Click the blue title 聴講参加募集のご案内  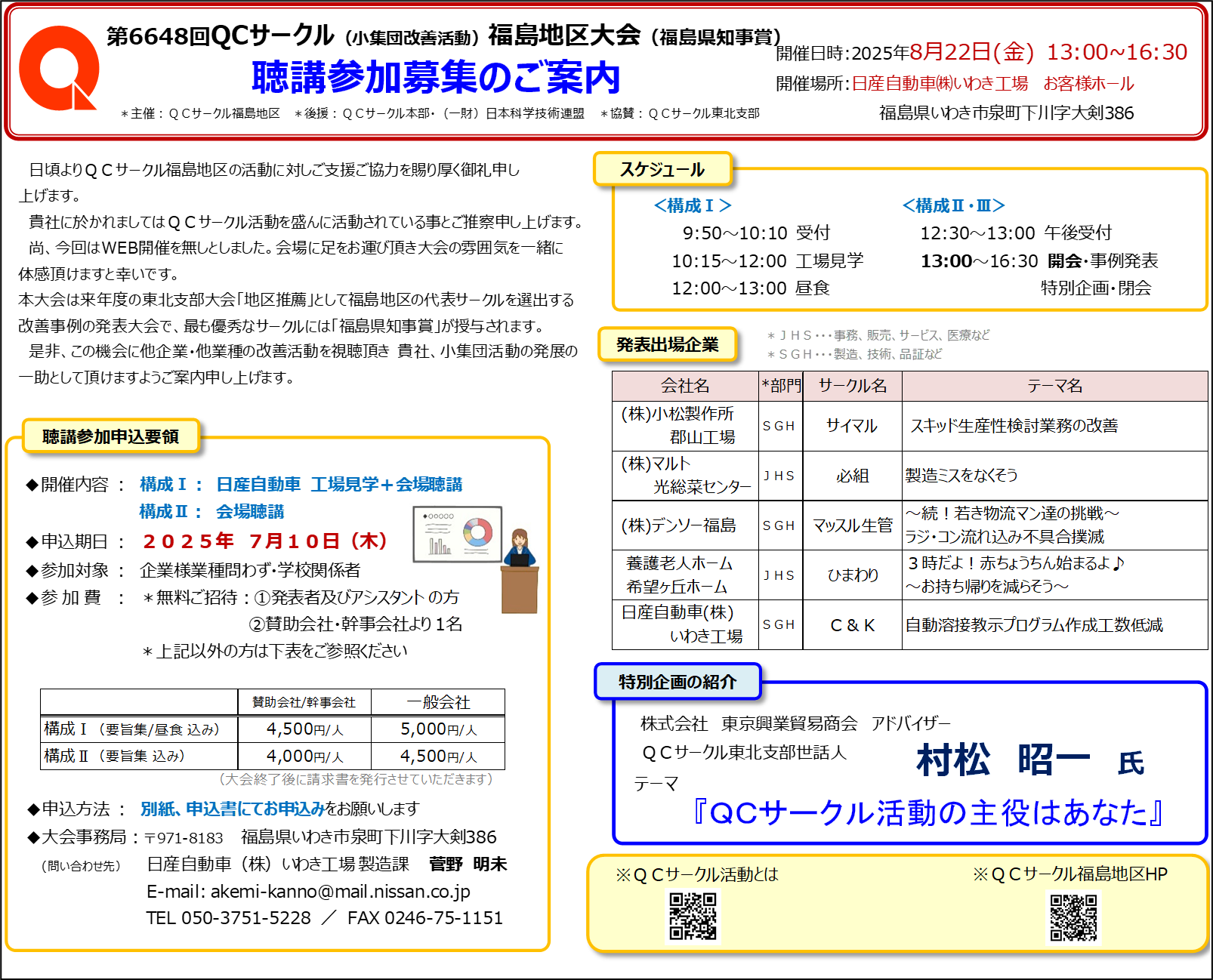[436, 77]
